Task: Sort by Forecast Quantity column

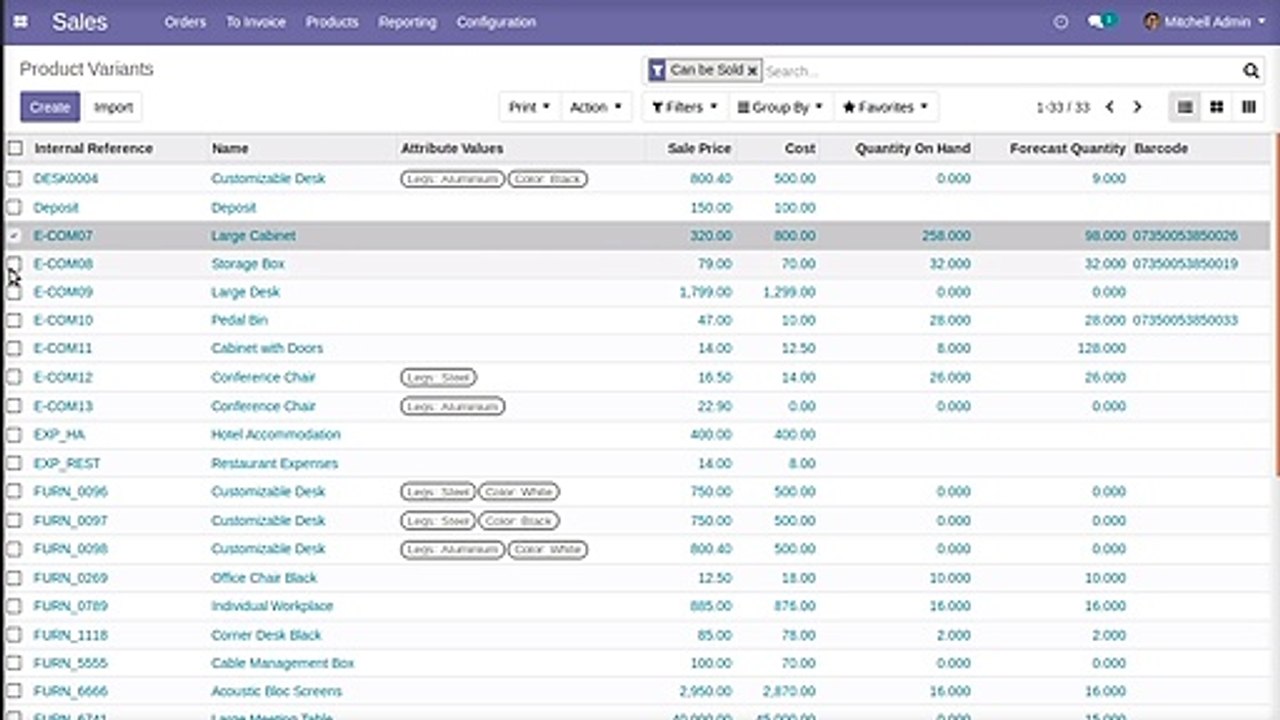Action: tap(1068, 148)
